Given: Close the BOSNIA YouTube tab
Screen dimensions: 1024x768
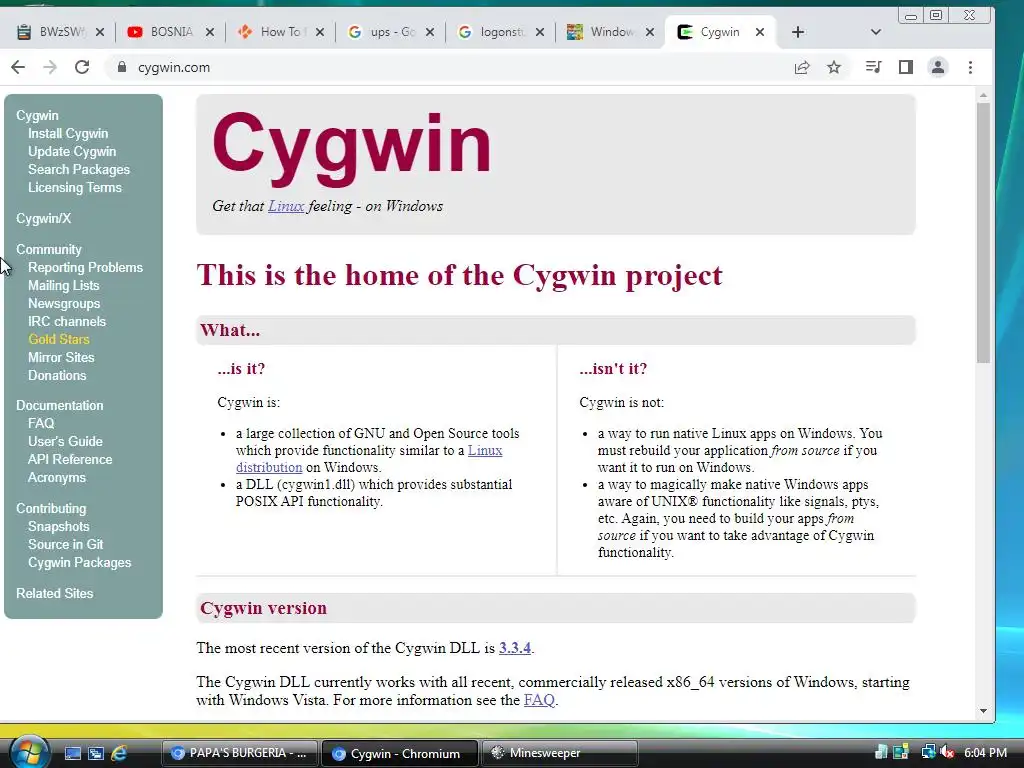Looking at the screenshot, I should click(210, 32).
